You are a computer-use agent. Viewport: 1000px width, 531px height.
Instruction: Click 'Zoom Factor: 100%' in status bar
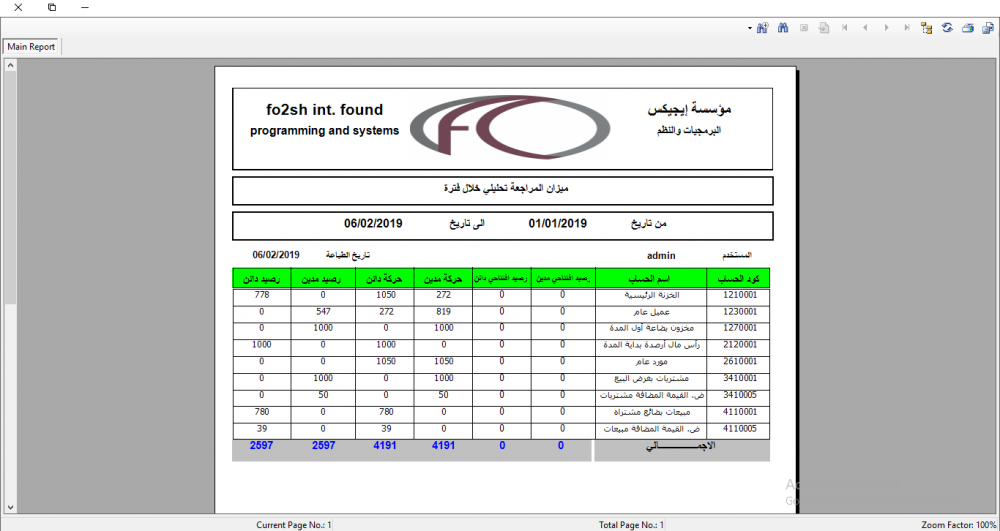tap(959, 525)
